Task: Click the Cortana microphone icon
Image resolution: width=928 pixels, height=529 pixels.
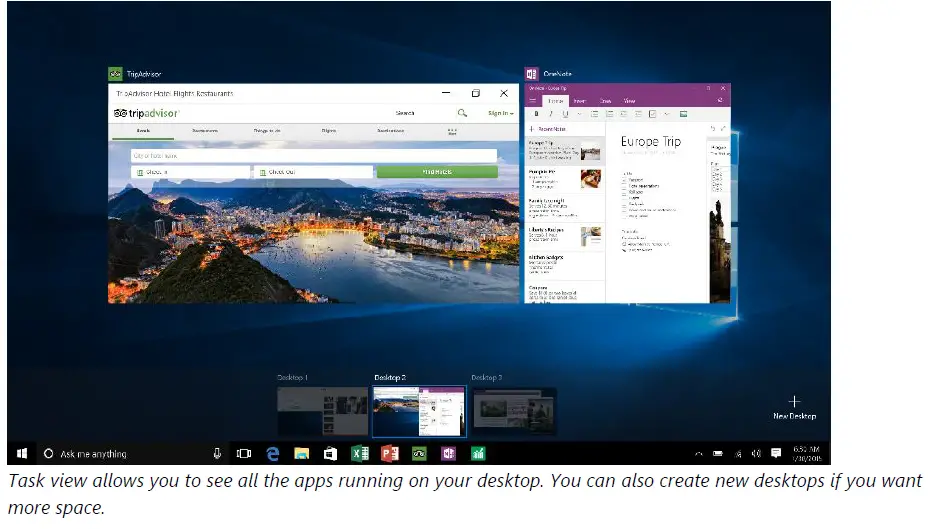Action: point(217,454)
